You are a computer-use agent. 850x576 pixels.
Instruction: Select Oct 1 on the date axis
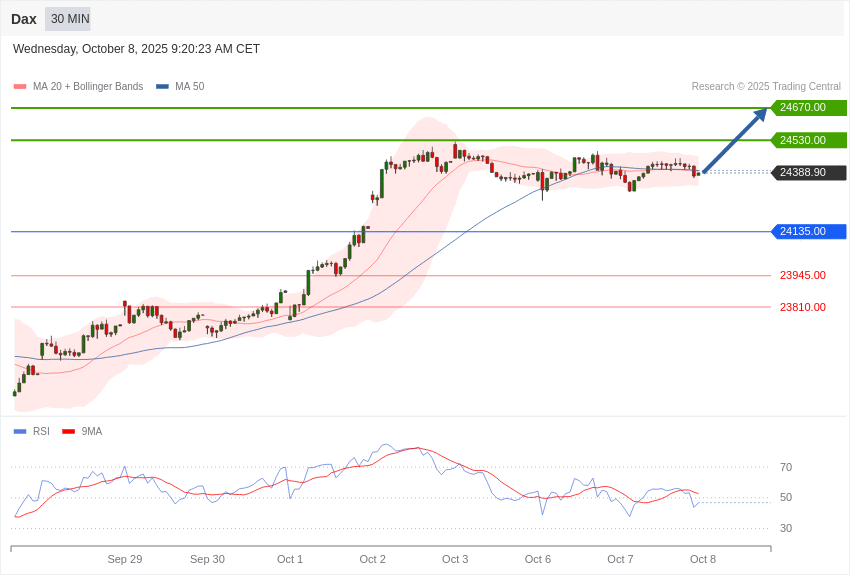click(290, 559)
